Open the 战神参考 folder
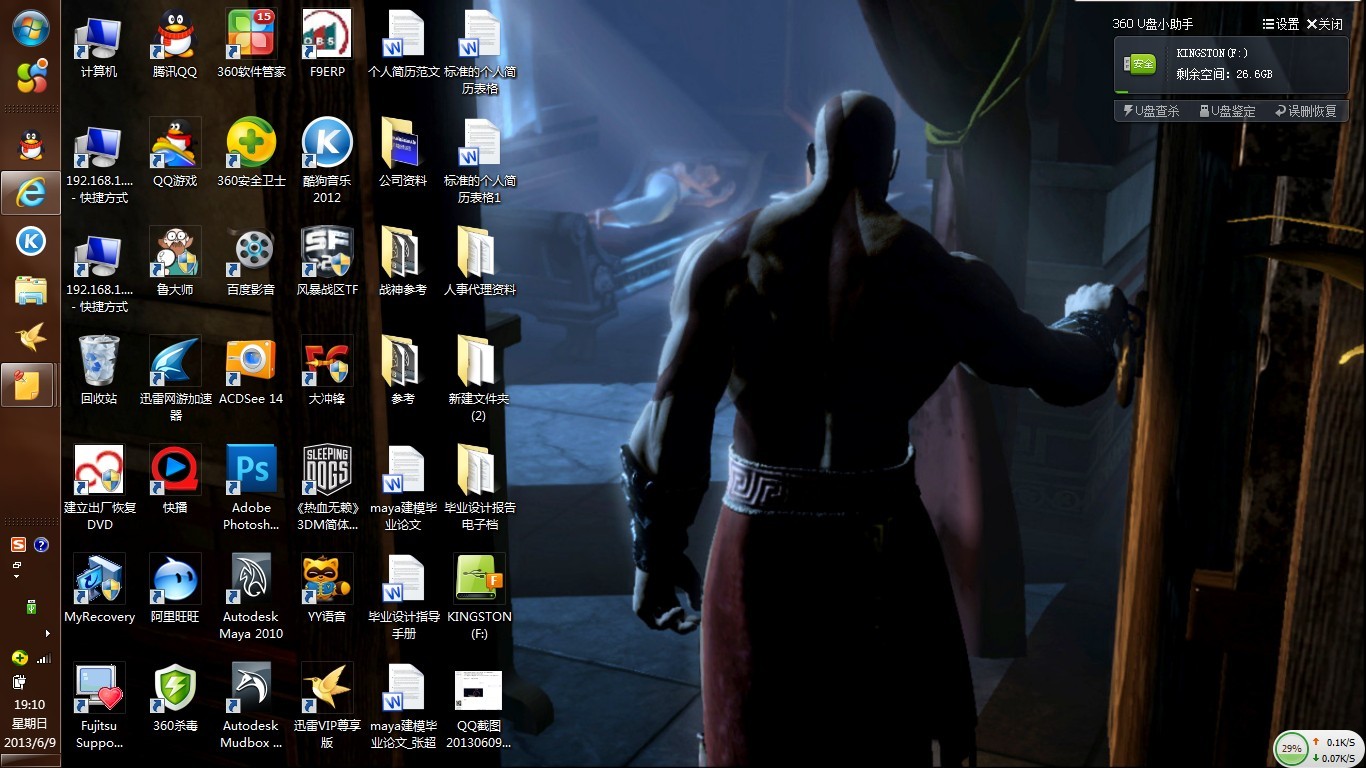Viewport: 1366px width, 768px height. coord(403,263)
